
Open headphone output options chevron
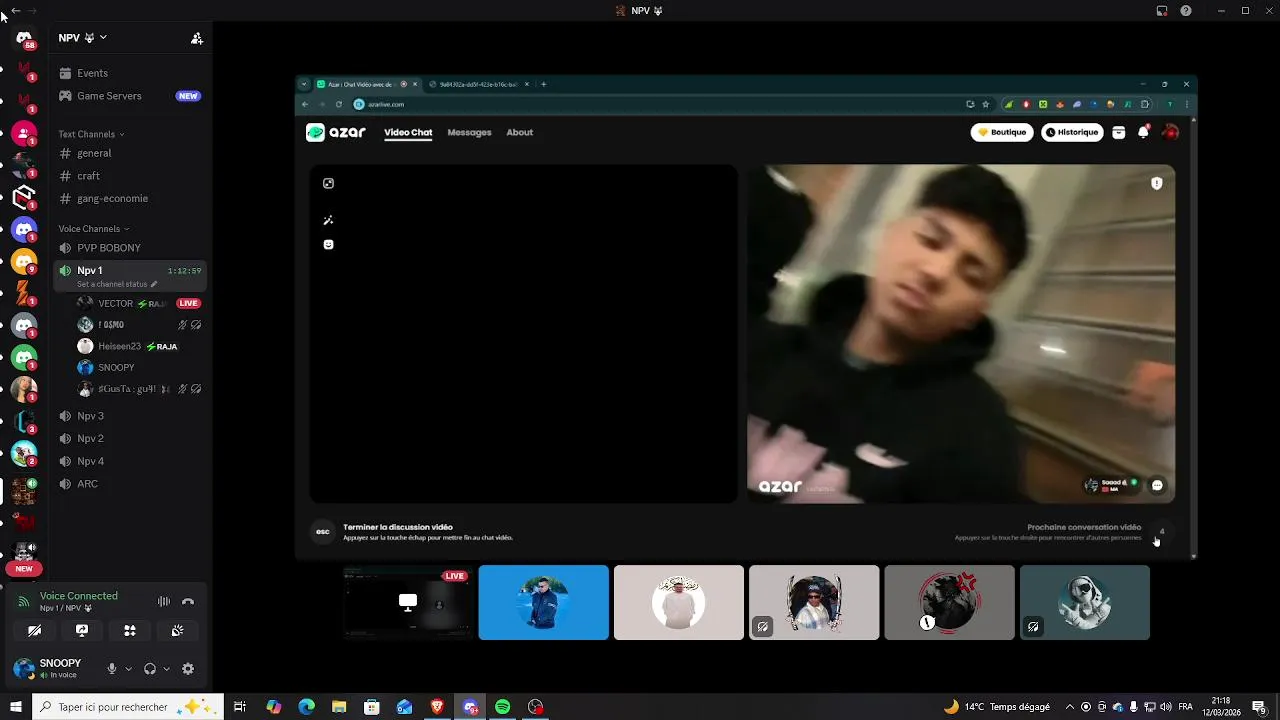click(166, 669)
